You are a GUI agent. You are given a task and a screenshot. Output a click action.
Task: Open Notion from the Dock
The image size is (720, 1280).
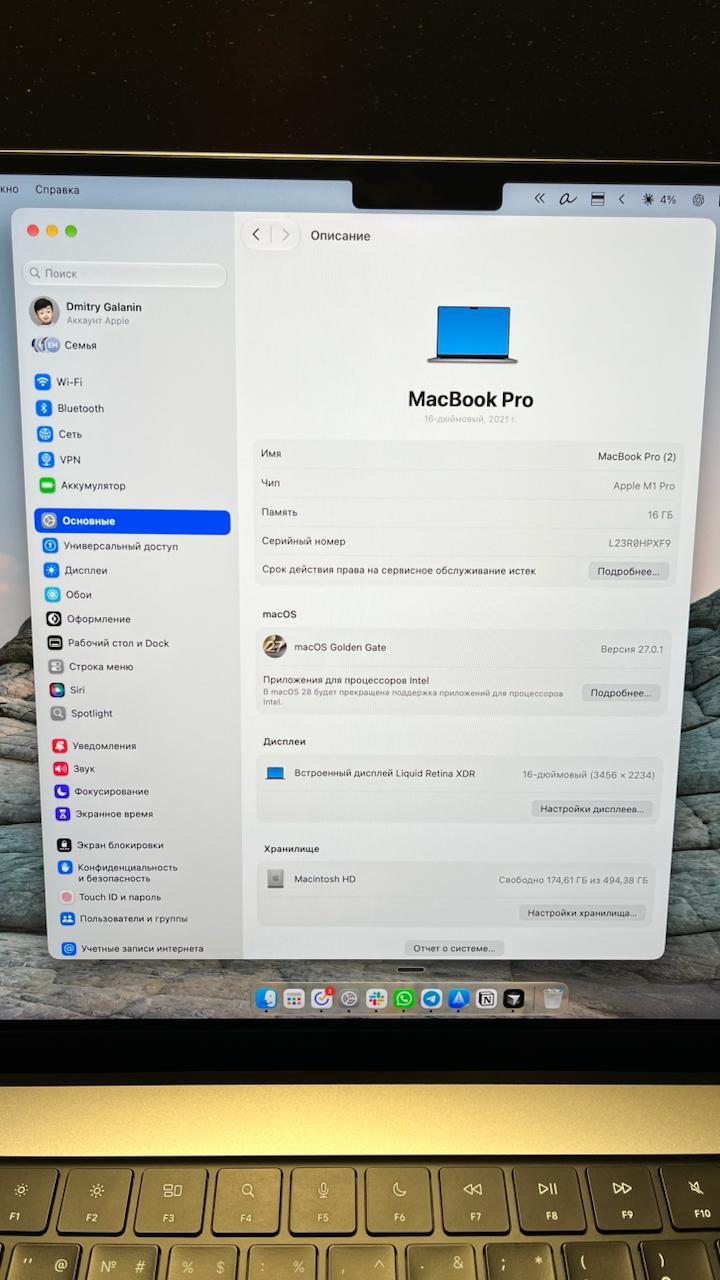click(x=486, y=998)
